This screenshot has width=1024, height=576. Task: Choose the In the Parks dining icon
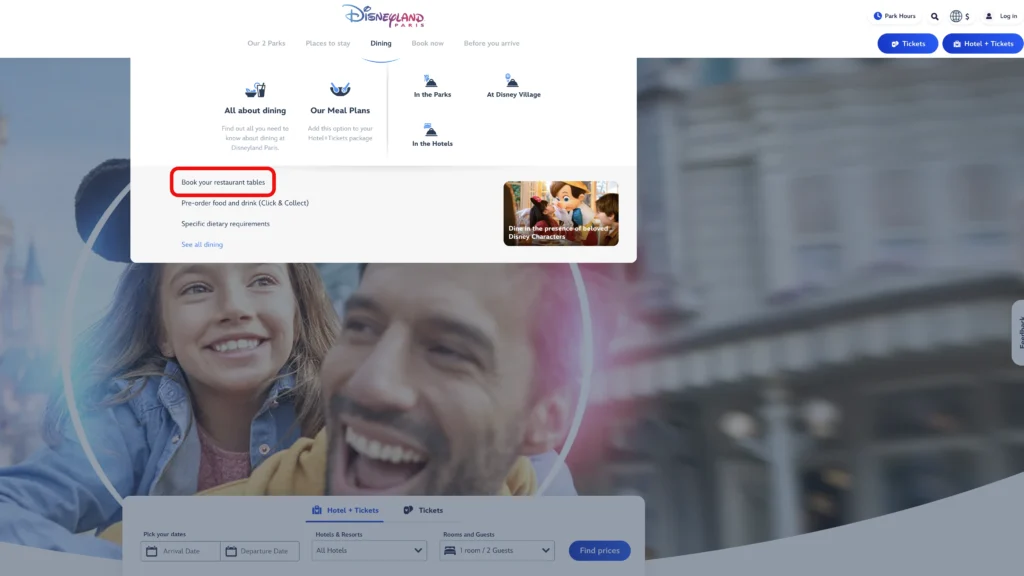(x=432, y=81)
